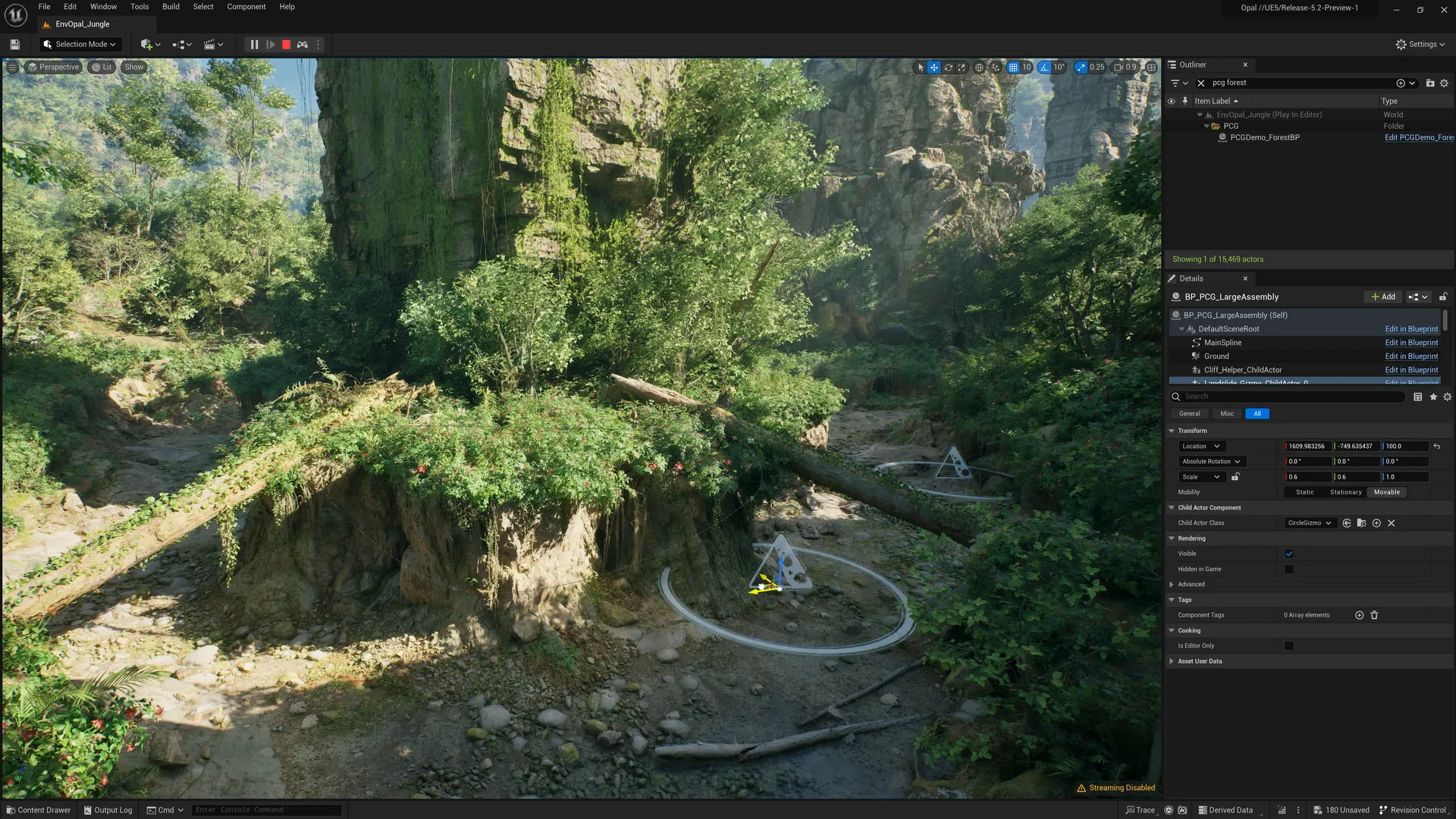Open Outliner settings gear icon
Screen dimensions: 1456x819
pos(1444,83)
